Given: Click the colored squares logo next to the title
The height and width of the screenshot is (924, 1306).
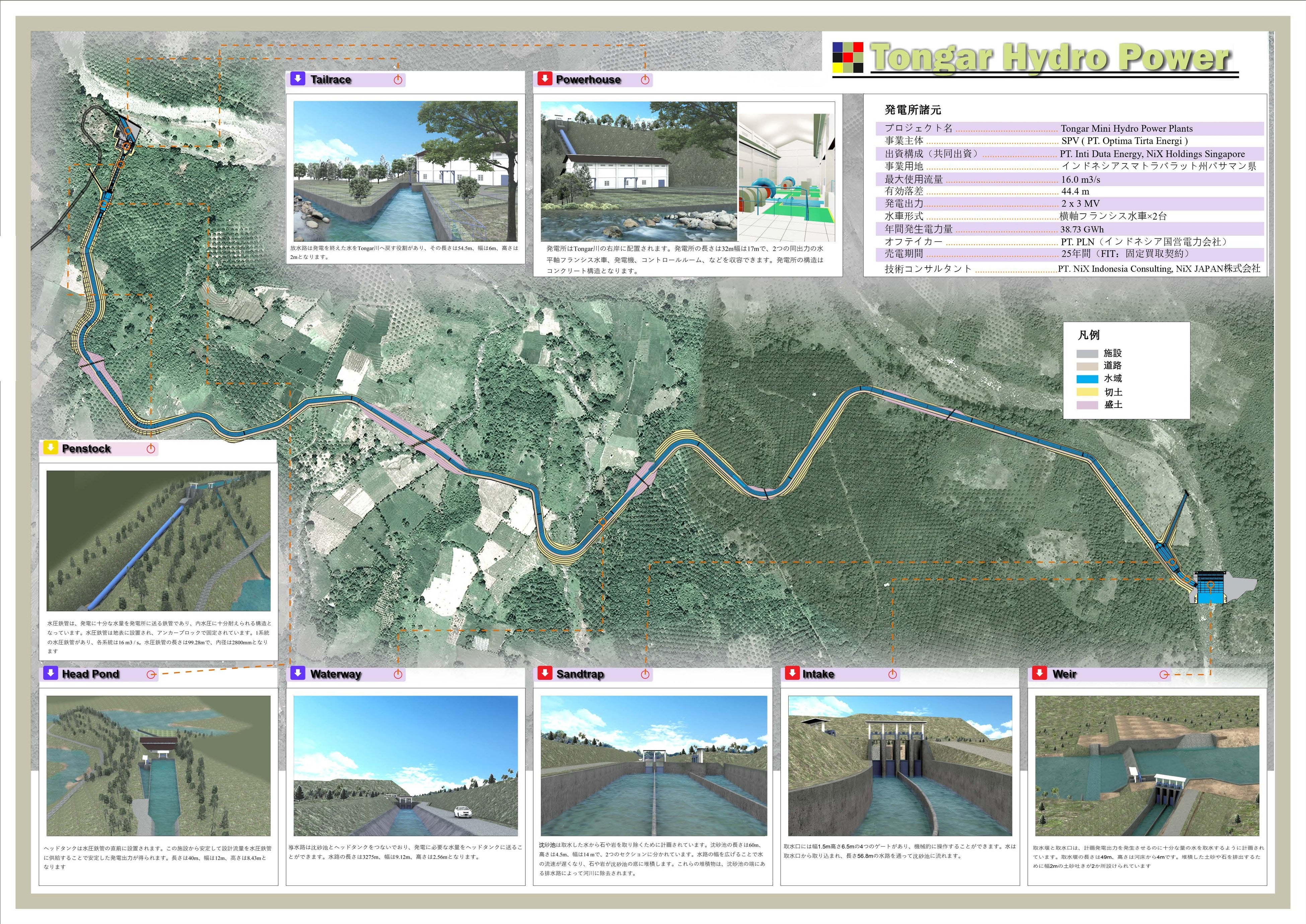Looking at the screenshot, I should [x=848, y=58].
